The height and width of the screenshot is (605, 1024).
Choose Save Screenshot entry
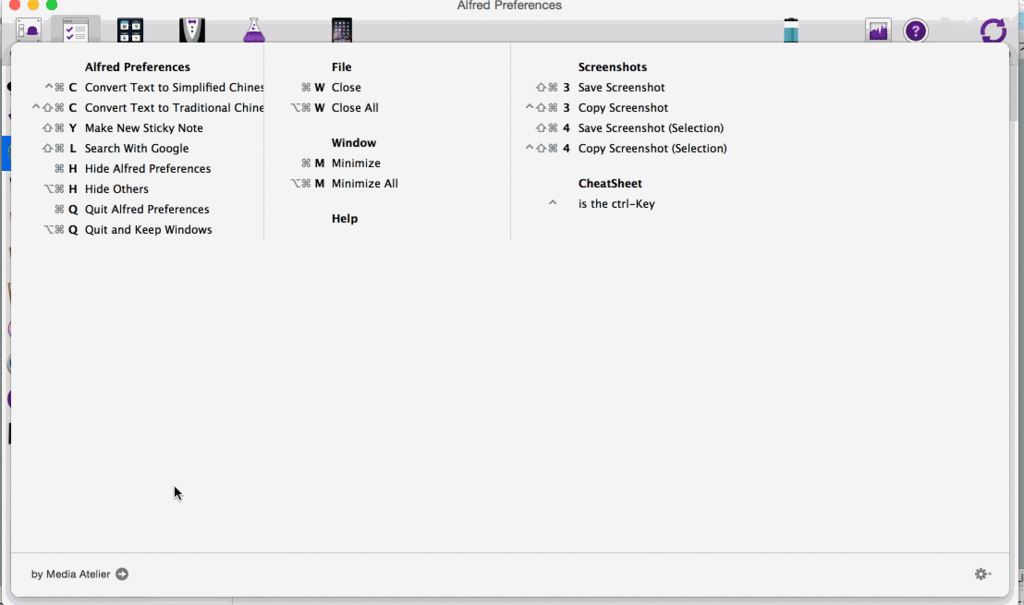621,87
